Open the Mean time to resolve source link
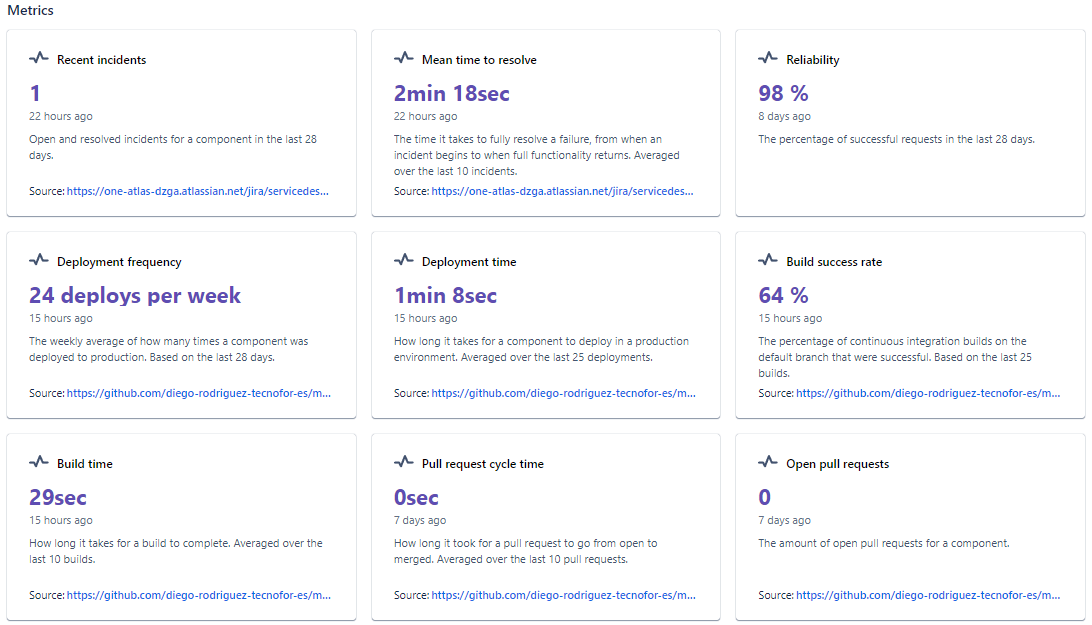Screen dimensions: 1092x625 click(562, 191)
